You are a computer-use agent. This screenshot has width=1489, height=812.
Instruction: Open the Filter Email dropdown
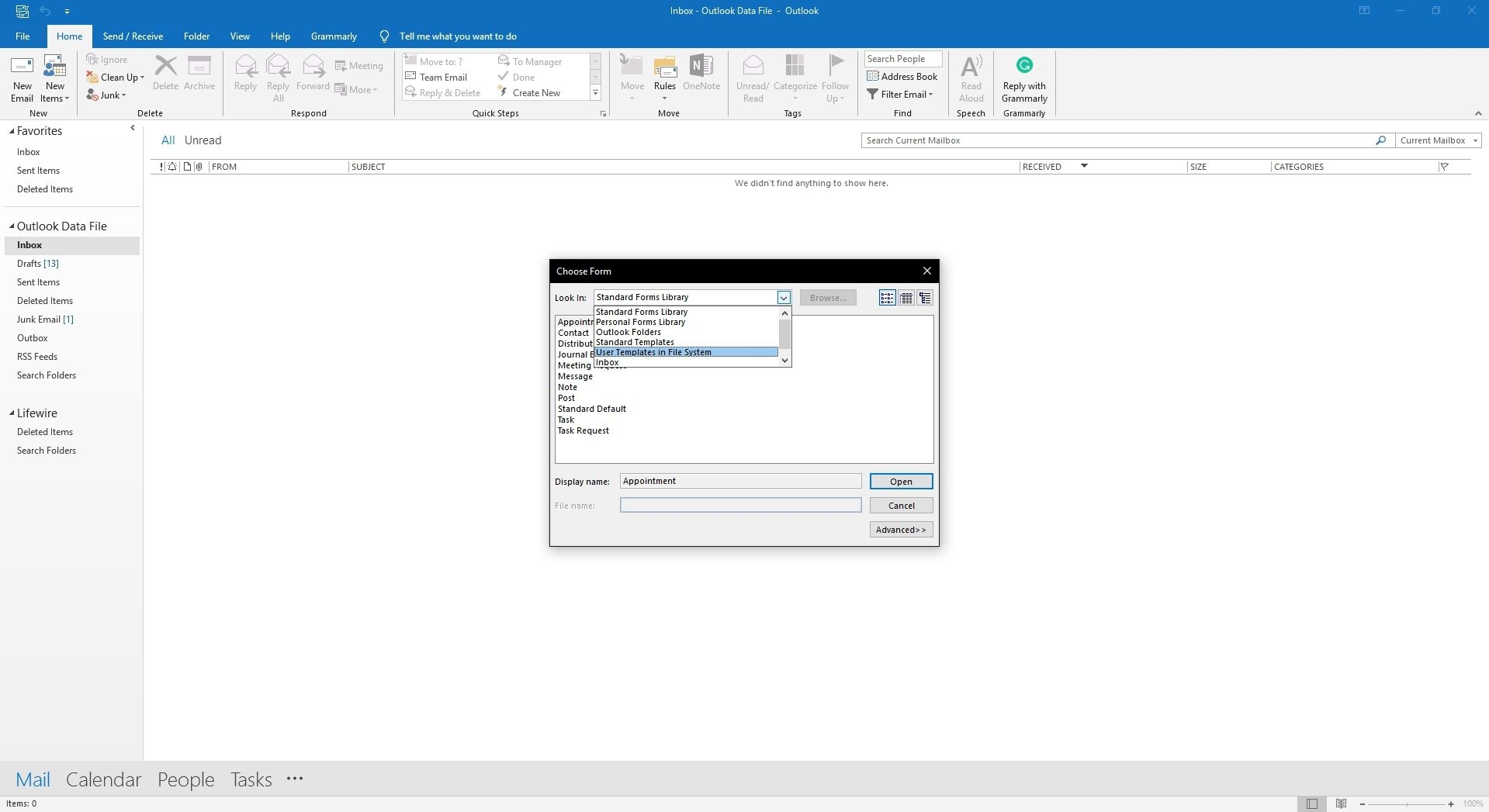tap(900, 95)
